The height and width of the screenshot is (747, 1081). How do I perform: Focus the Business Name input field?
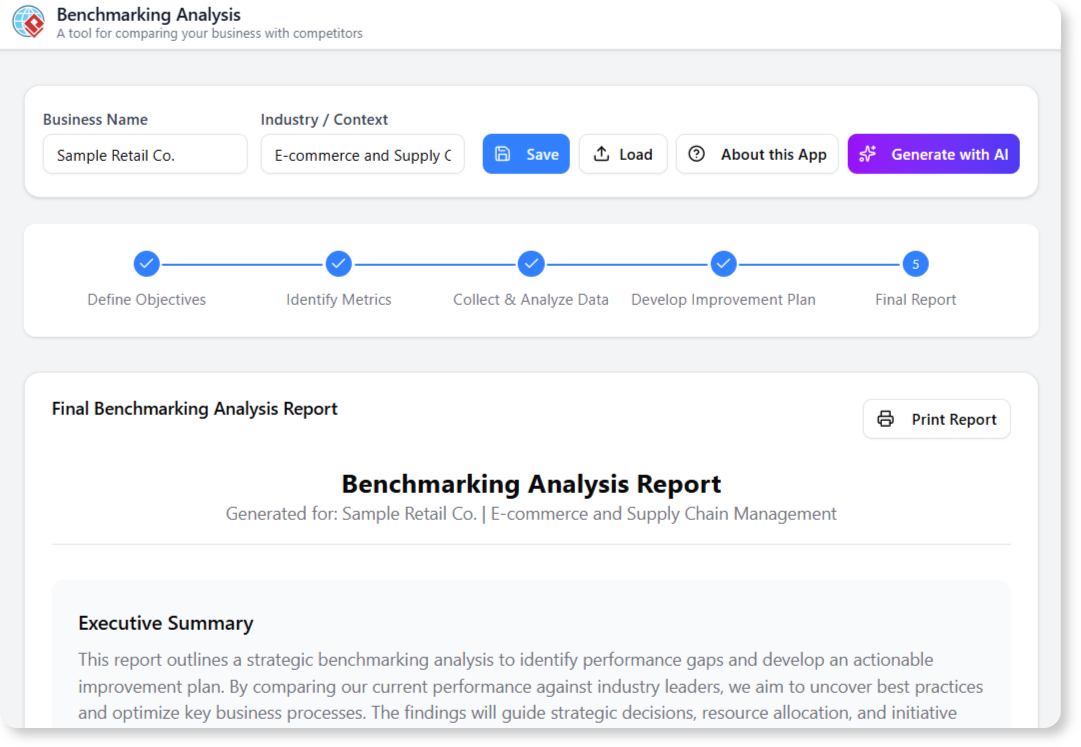tap(145, 154)
